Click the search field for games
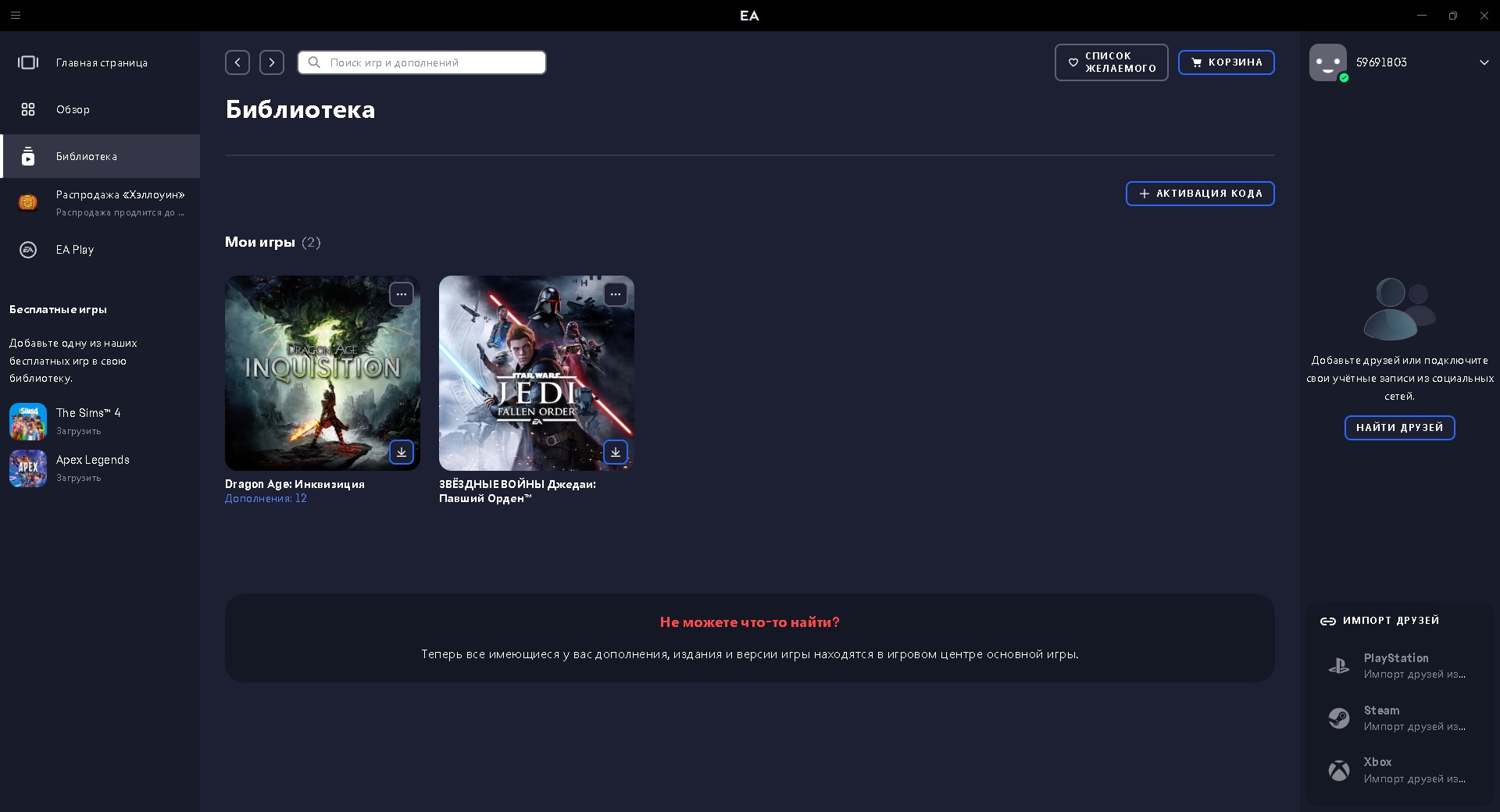1500x812 pixels. point(422,62)
